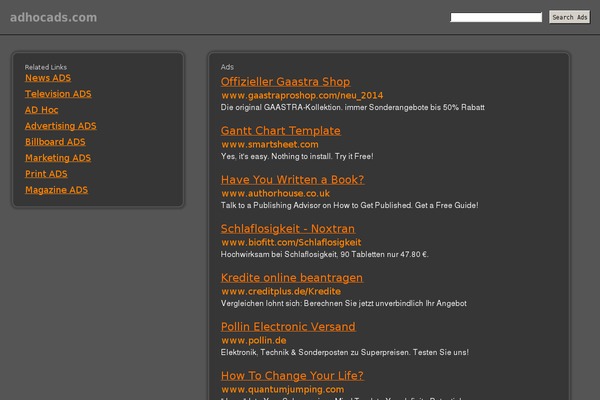This screenshot has width=600, height=400.
Task: Open the Magazine ADS related link
Action: [x=56, y=190]
